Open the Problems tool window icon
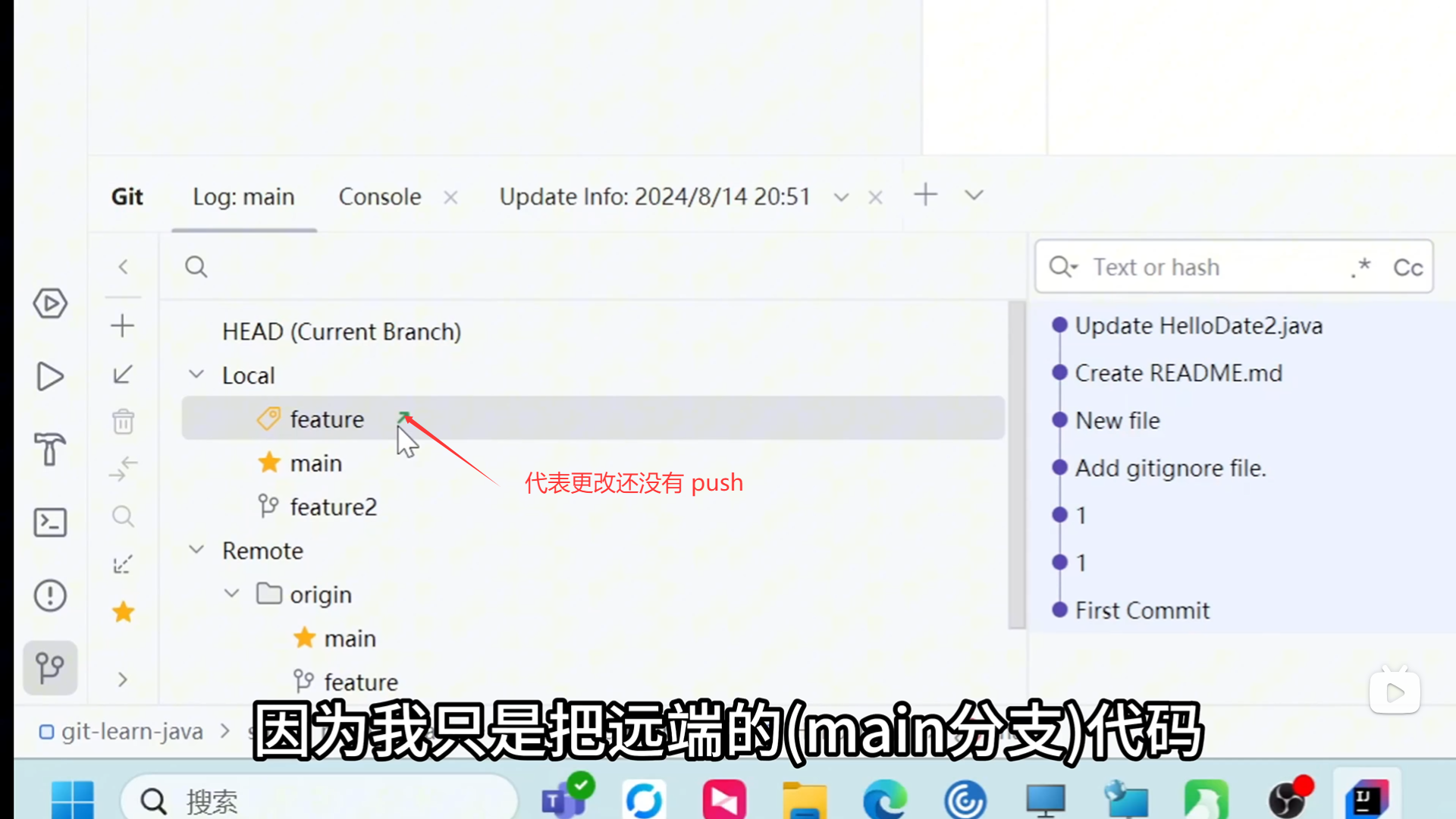Viewport: 1456px width, 819px height. coord(50,595)
